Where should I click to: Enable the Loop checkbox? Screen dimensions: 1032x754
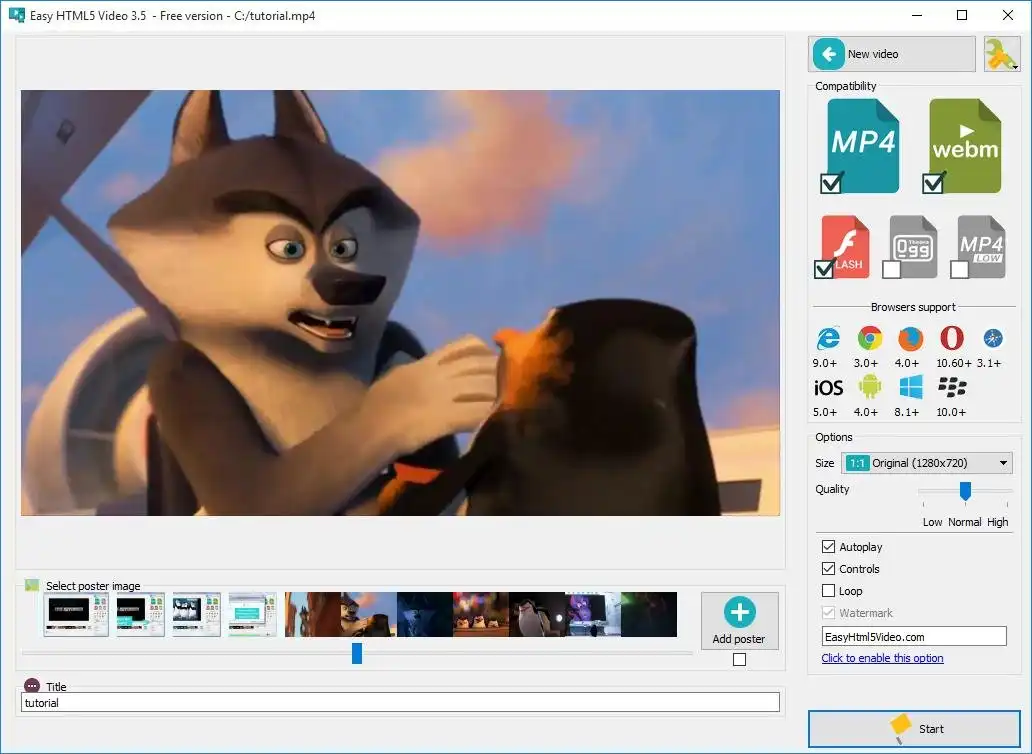coord(829,591)
